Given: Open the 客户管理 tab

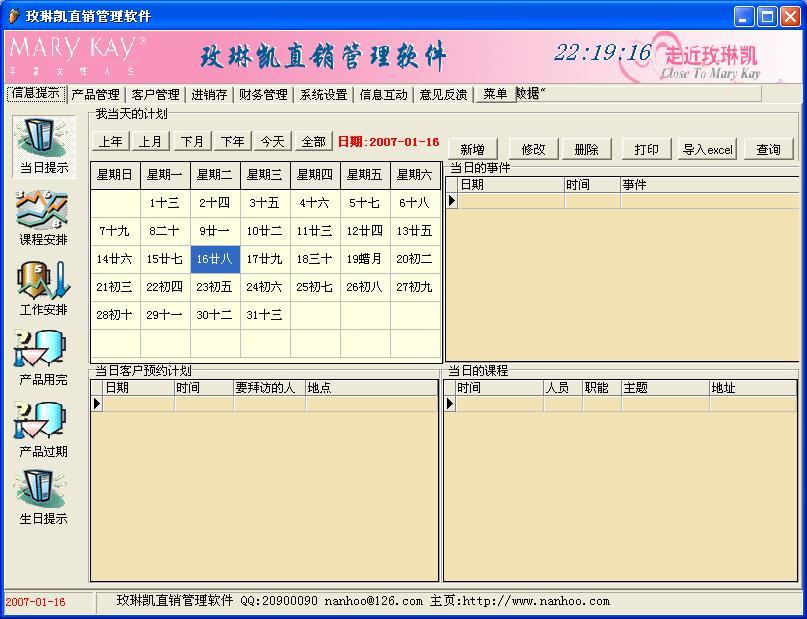Looking at the screenshot, I should pyautogui.click(x=155, y=95).
